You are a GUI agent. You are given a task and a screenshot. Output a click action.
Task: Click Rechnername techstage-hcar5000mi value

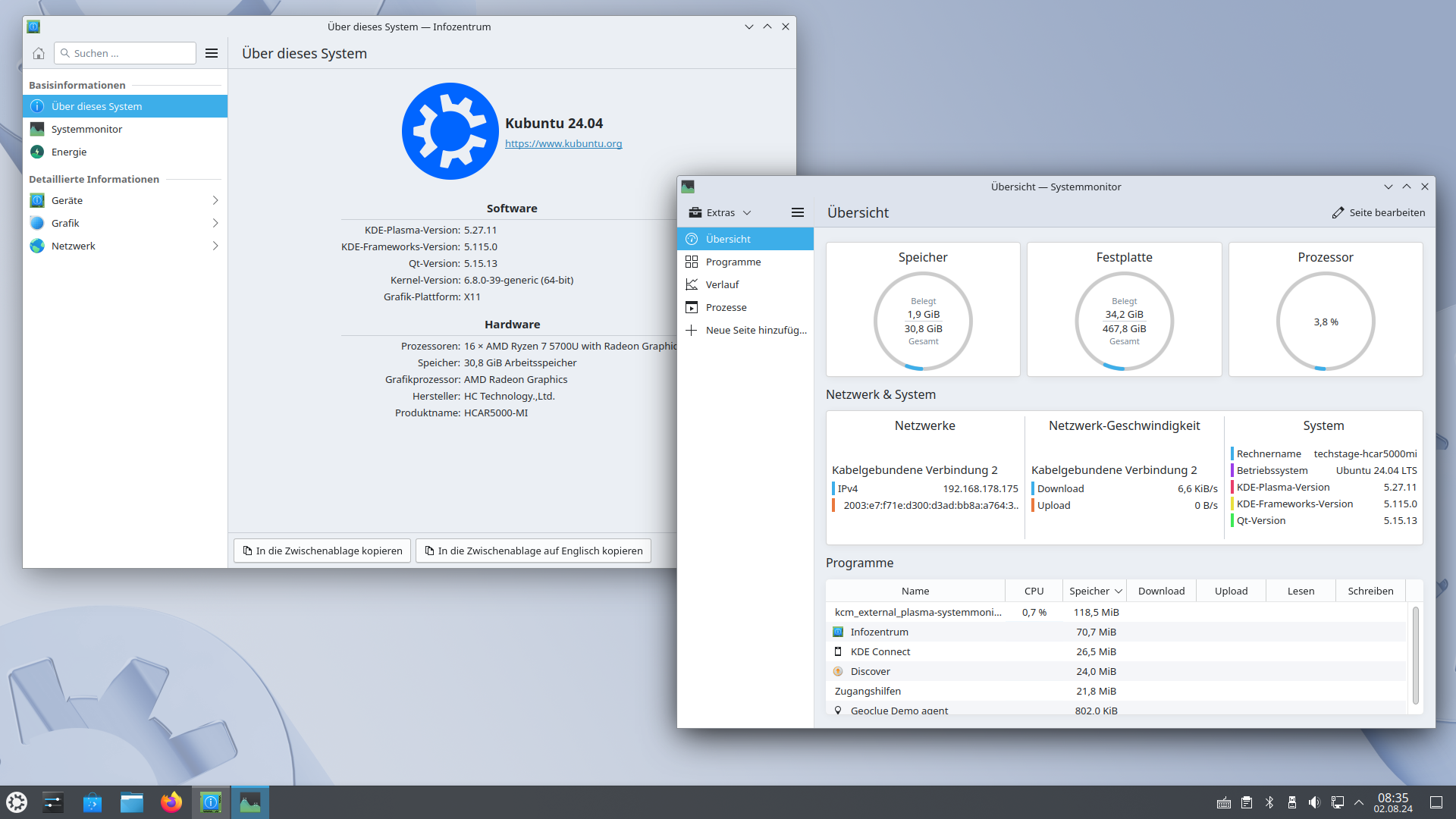pos(1365,453)
